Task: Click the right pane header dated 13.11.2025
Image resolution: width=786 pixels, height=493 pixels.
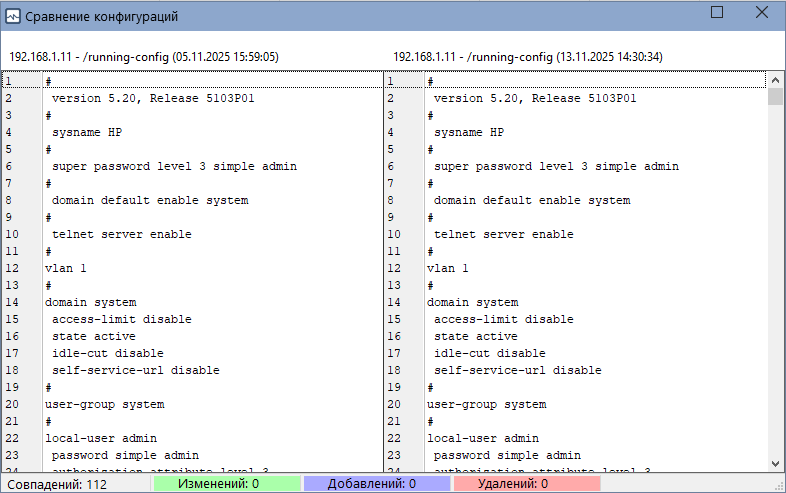Action: pos(527,57)
